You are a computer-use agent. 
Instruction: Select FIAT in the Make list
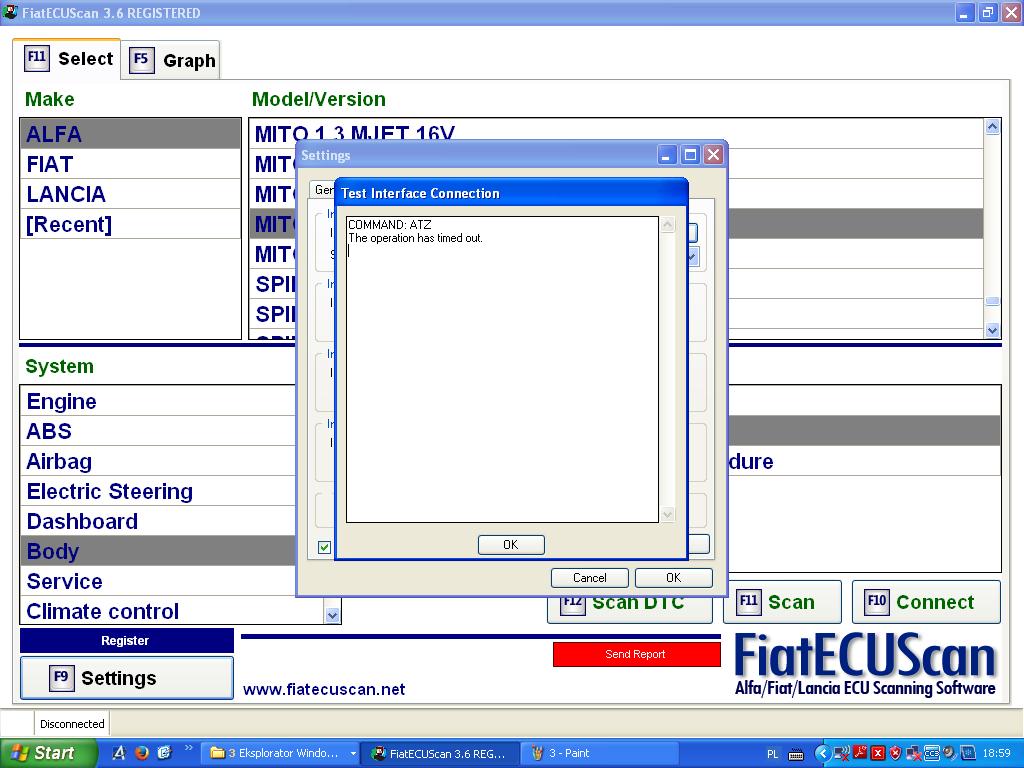tap(131, 164)
